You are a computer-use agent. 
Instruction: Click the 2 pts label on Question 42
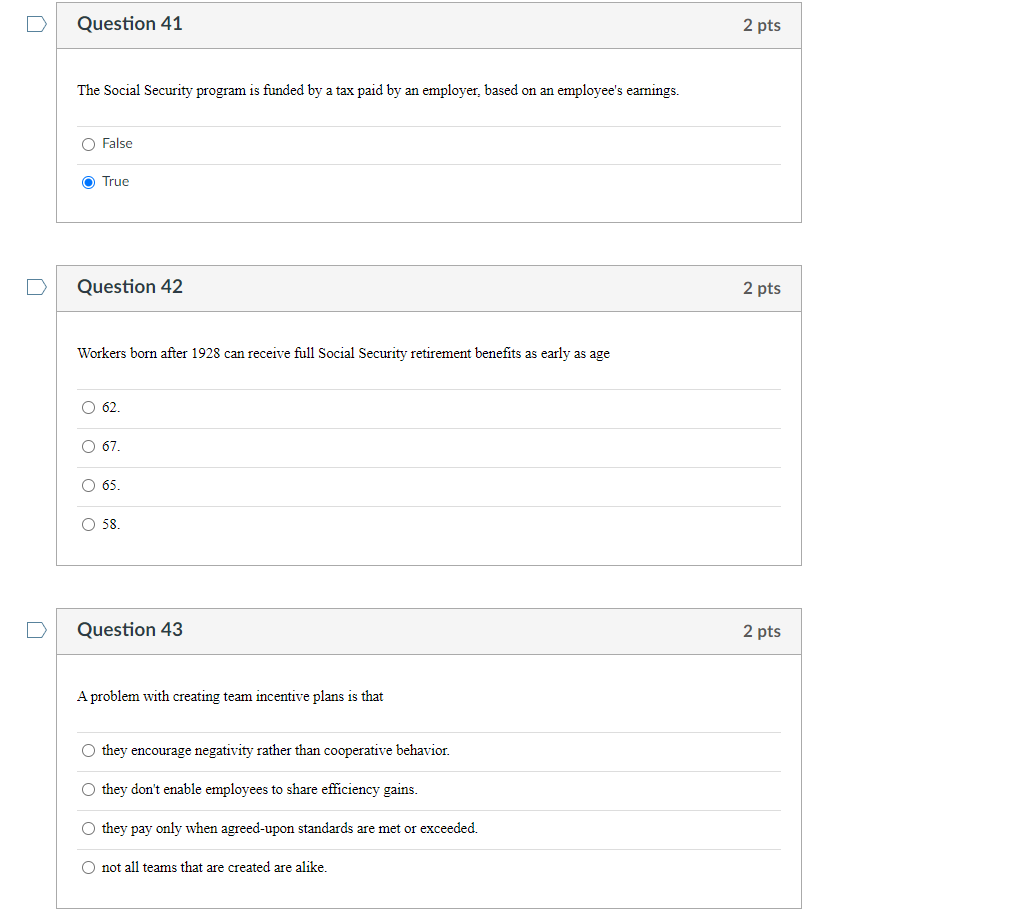pos(762,288)
